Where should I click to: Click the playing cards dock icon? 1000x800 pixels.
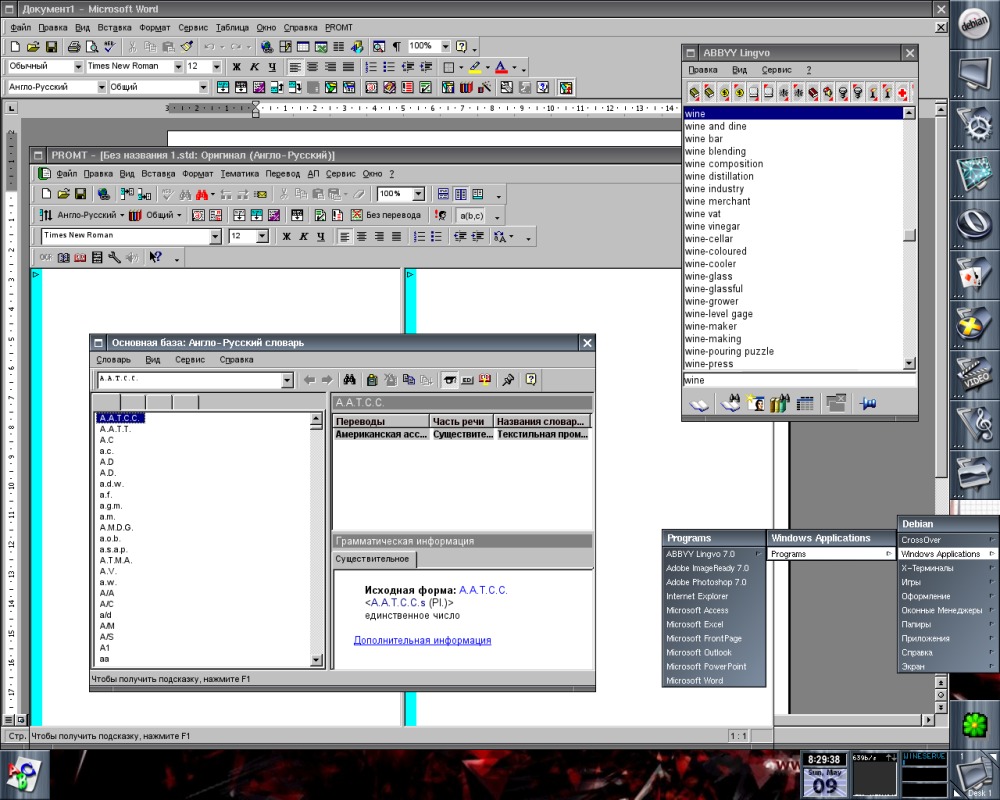click(974, 275)
